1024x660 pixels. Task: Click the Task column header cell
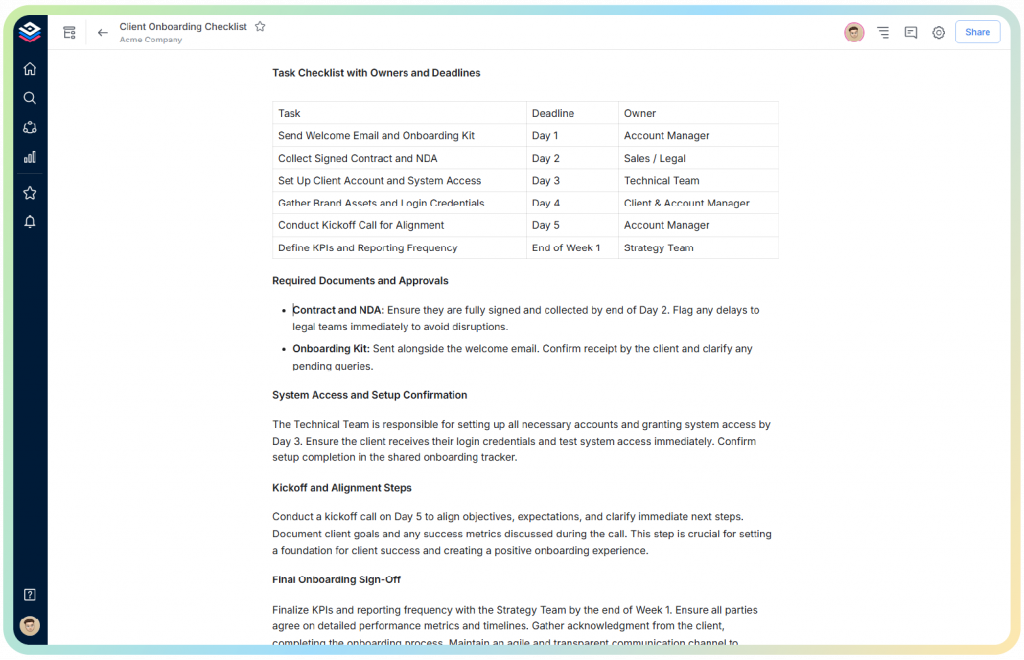tap(399, 113)
